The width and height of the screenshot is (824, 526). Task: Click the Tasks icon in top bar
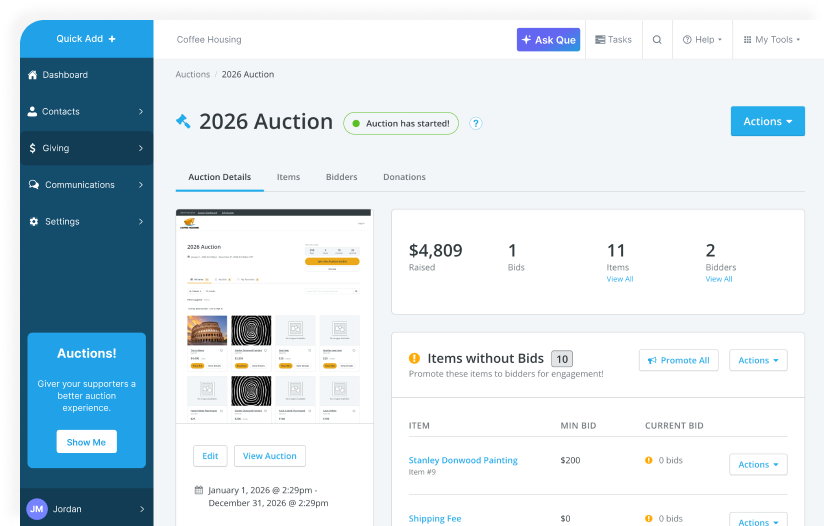click(x=601, y=40)
